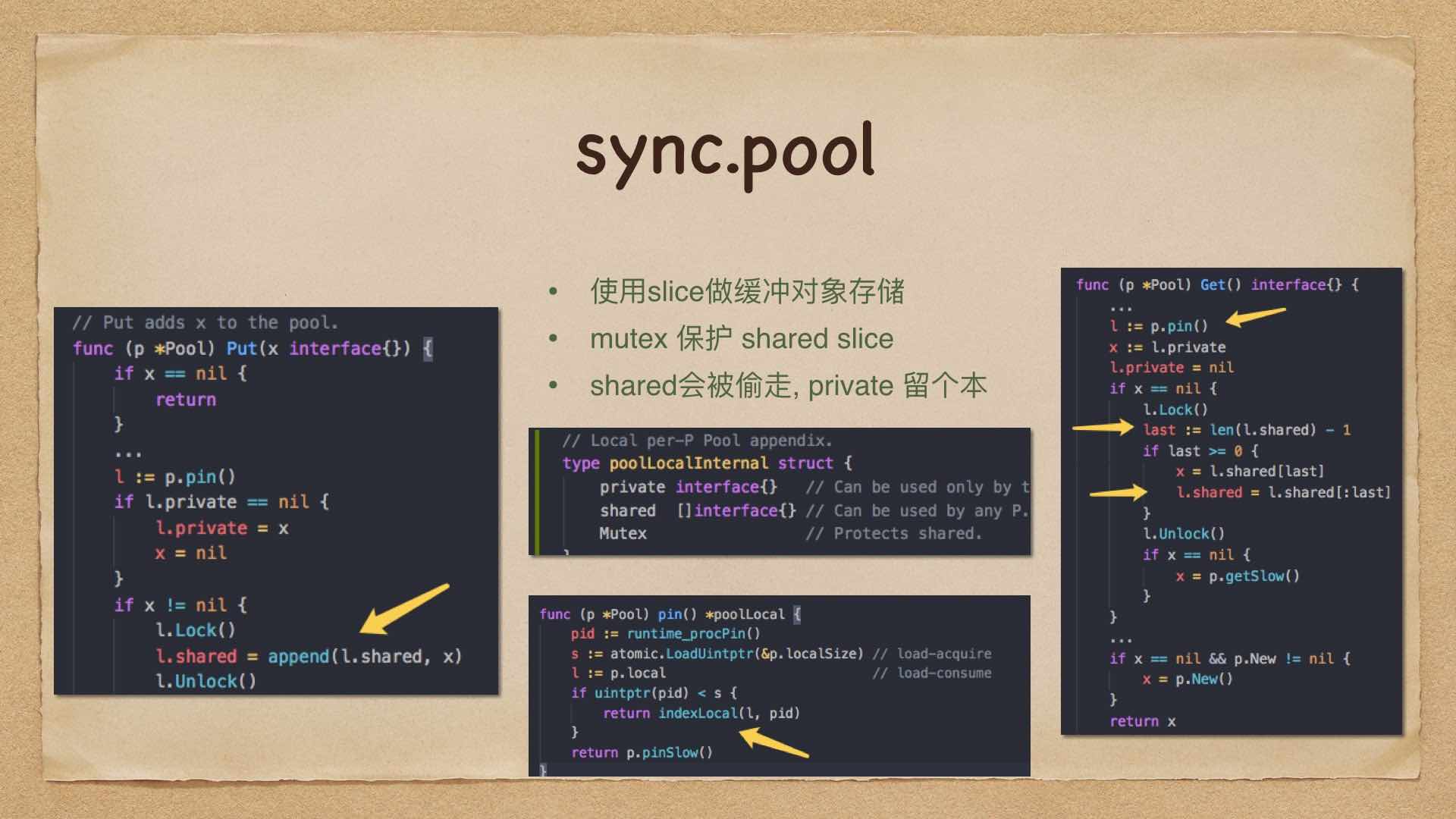Click the bullet dot before 使用slice做缓冲对象存储
Viewport: 1456px width, 819px height.
coord(553,292)
